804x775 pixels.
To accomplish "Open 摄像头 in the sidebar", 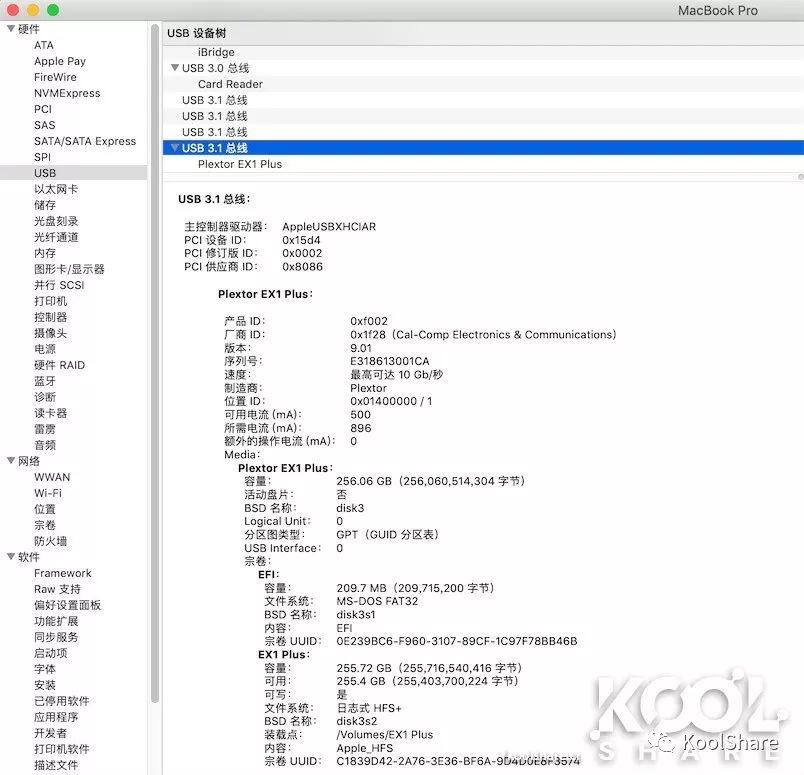I will [x=50, y=333].
